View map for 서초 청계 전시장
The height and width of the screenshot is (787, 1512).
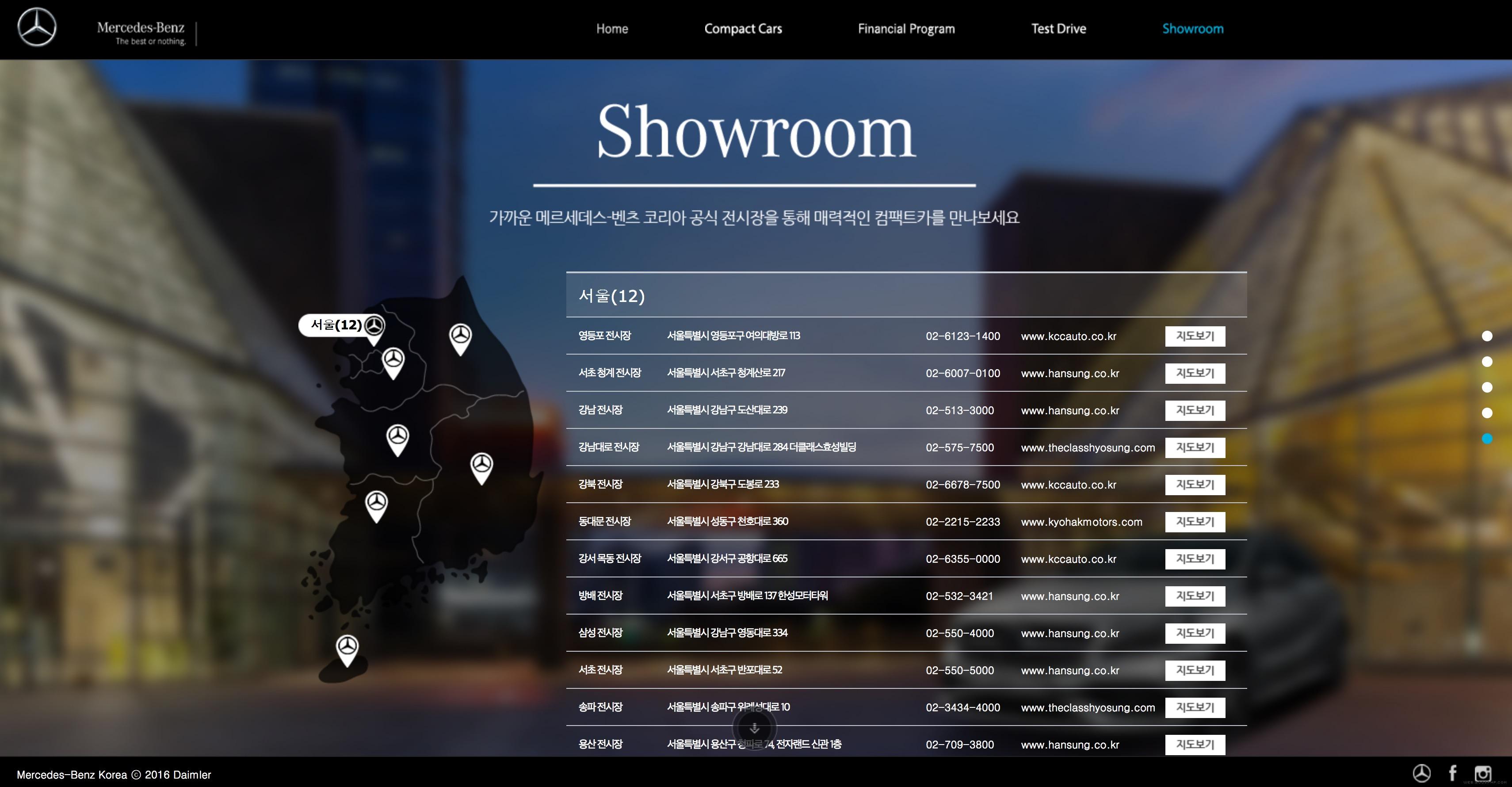point(1195,373)
